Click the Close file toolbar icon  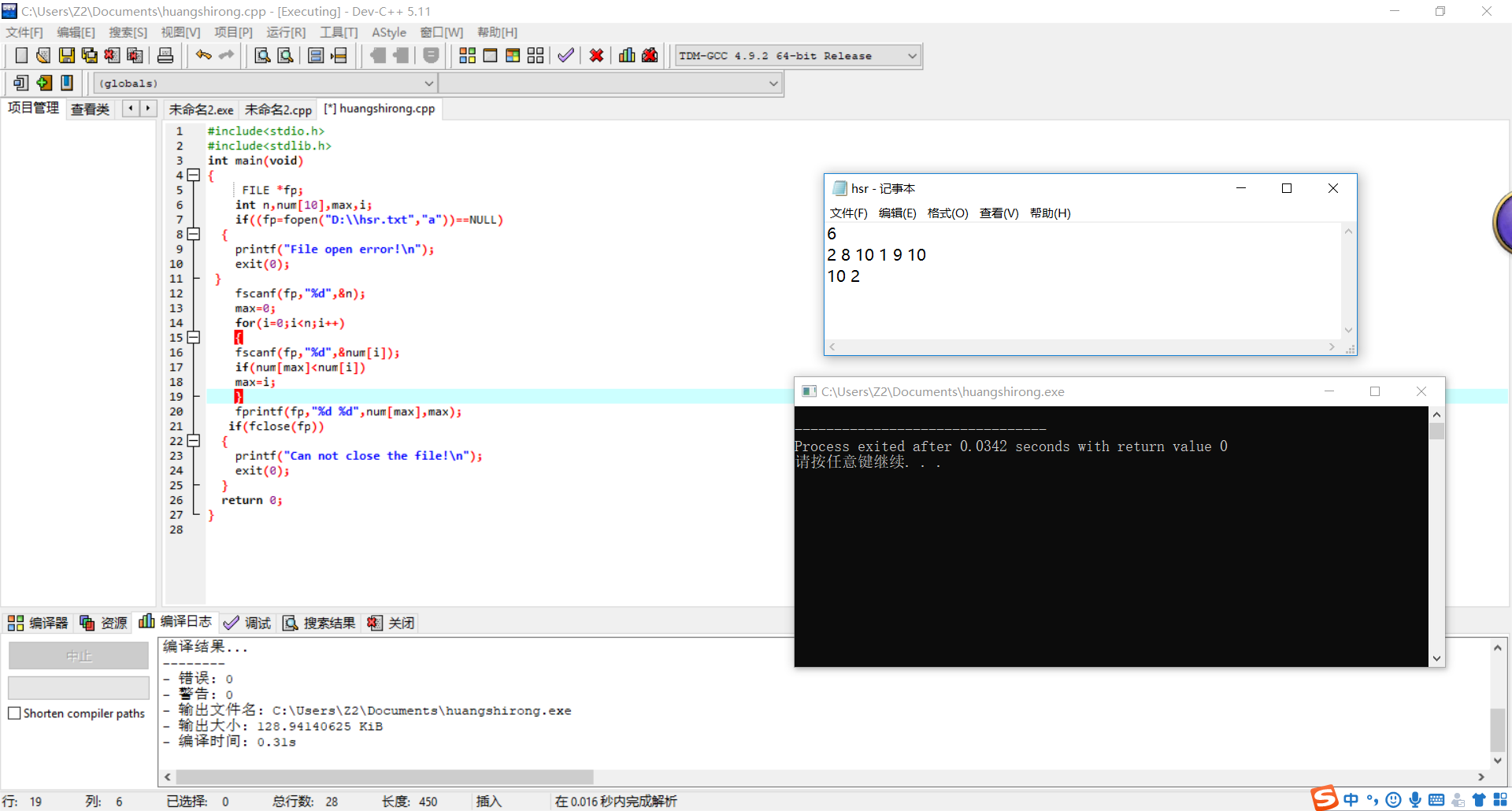pos(113,55)
